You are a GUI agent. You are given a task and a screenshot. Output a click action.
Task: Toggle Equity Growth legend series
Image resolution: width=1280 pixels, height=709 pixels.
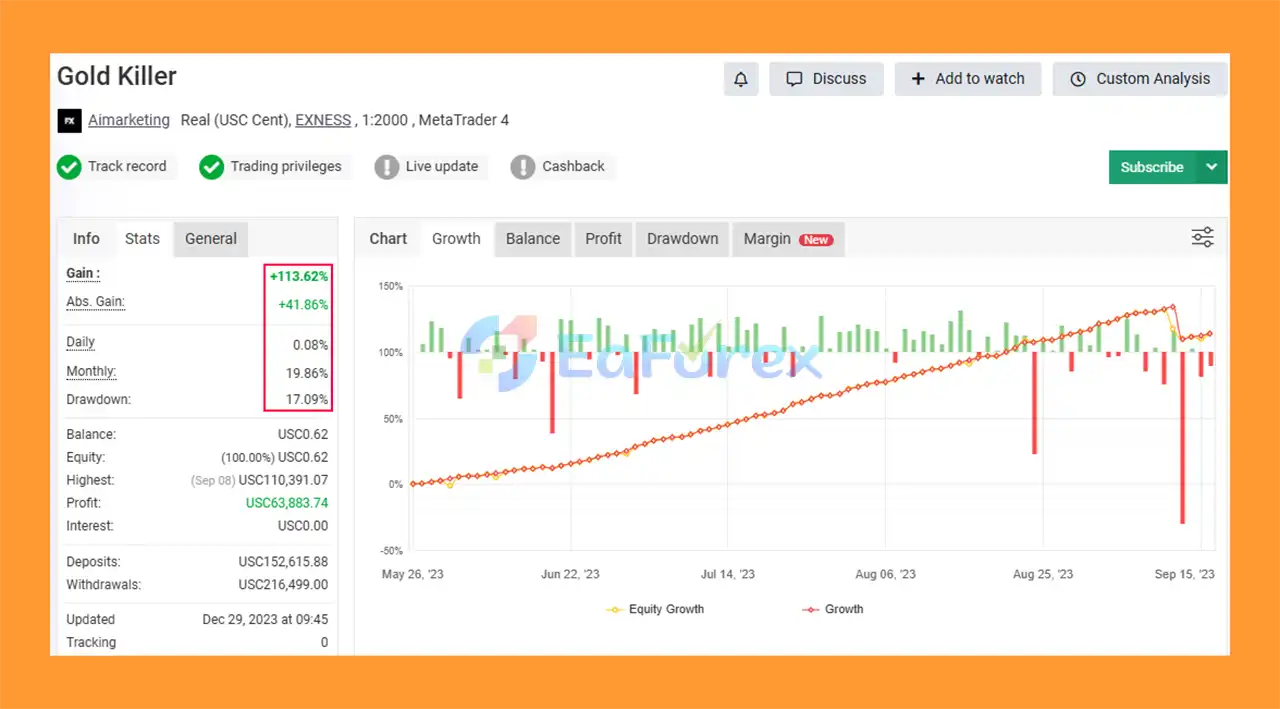656,609
